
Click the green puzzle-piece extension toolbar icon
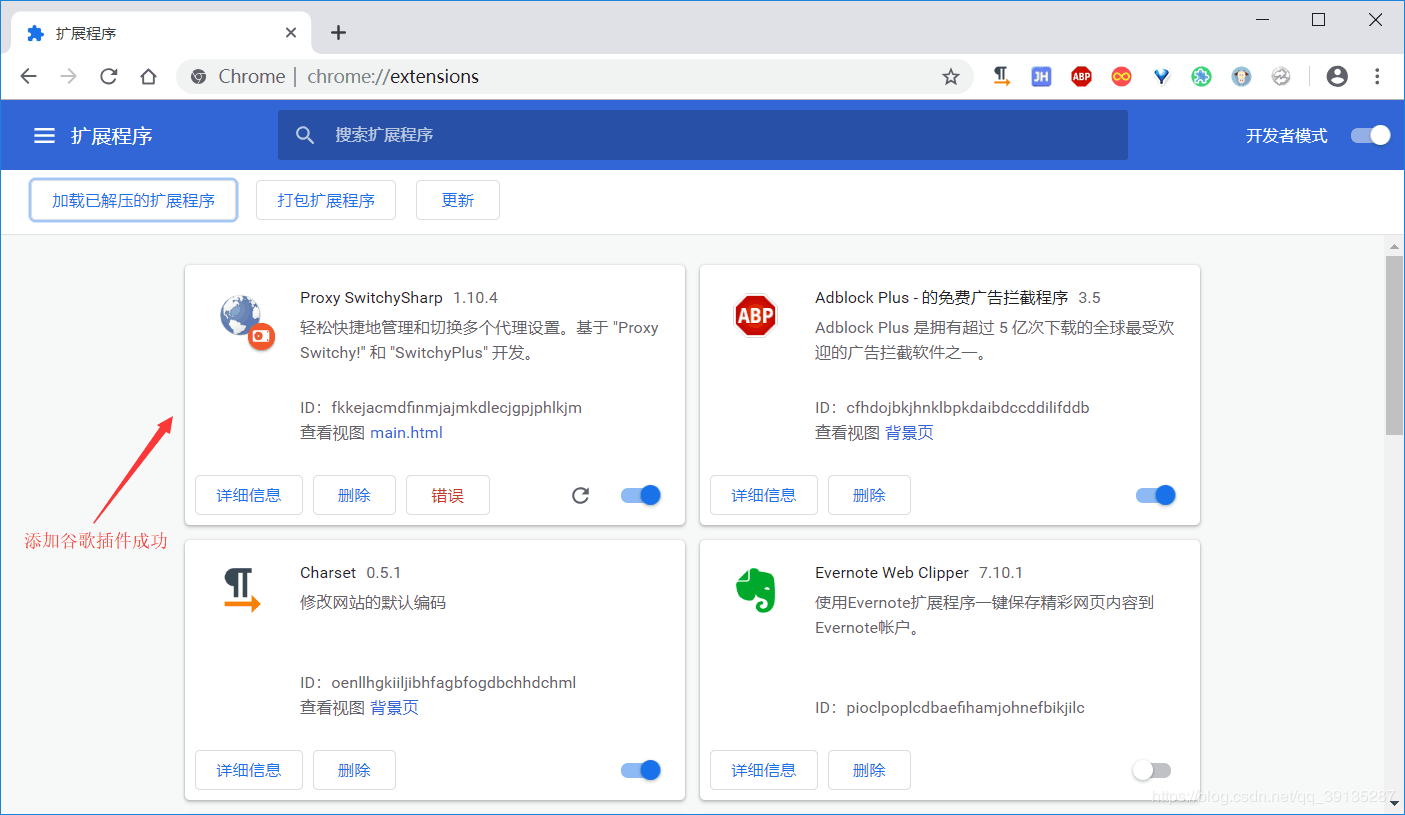pos(1201,76)
